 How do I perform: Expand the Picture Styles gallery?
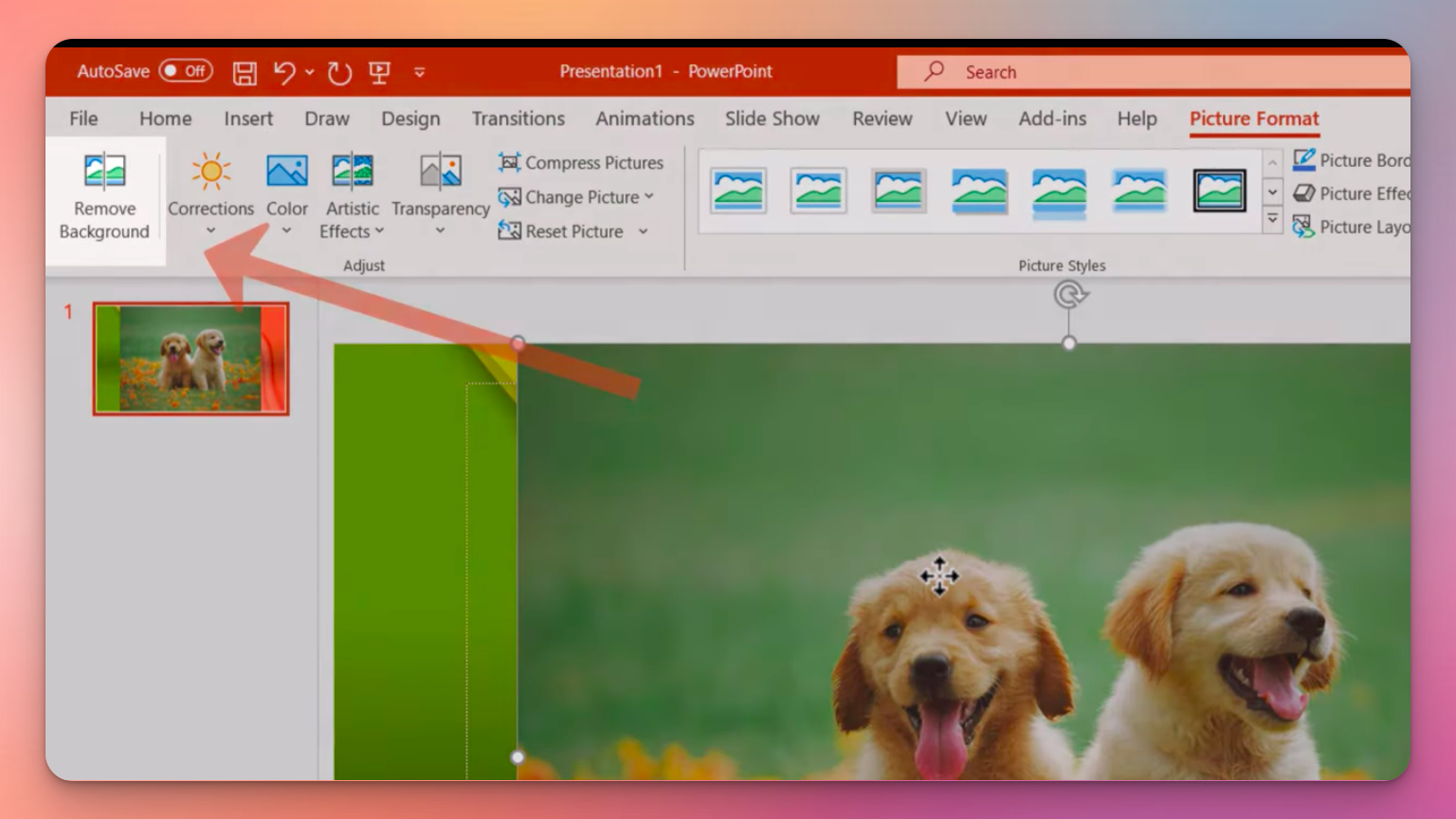tap(1273, 219)
